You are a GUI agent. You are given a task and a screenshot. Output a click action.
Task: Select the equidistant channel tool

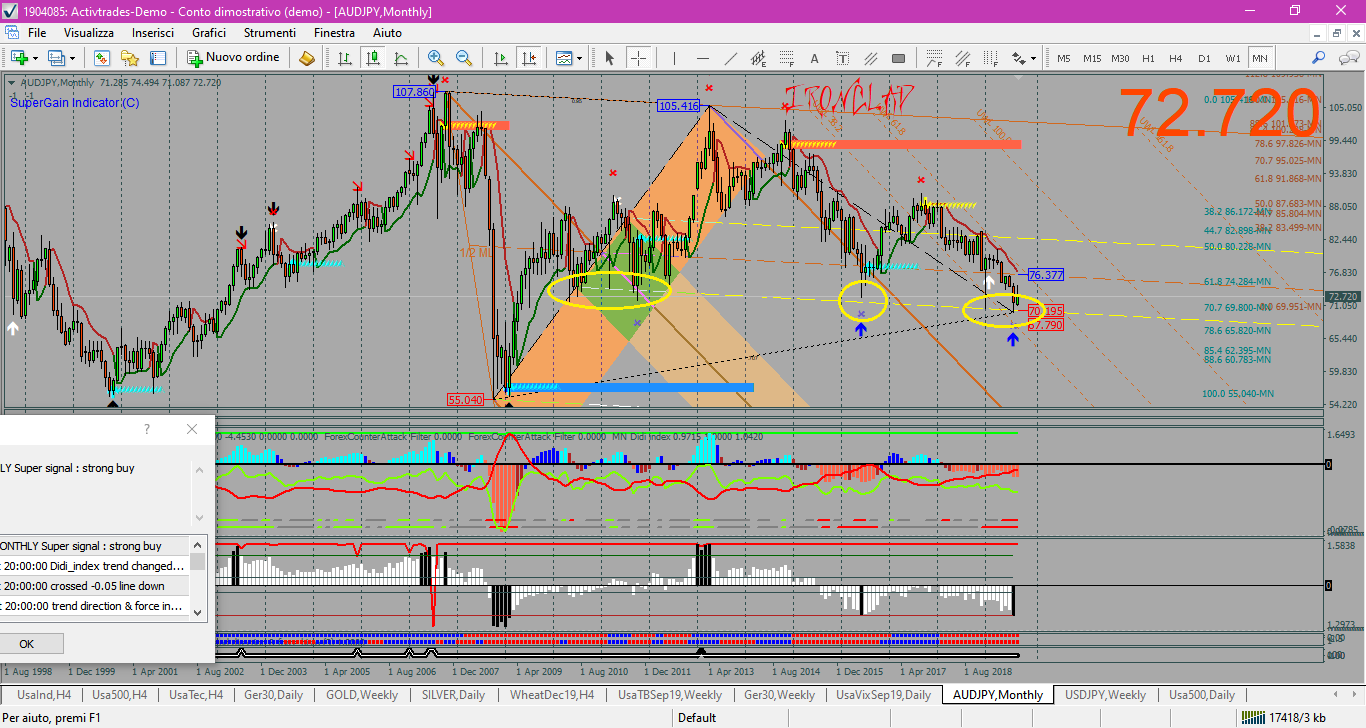(758, 58)
